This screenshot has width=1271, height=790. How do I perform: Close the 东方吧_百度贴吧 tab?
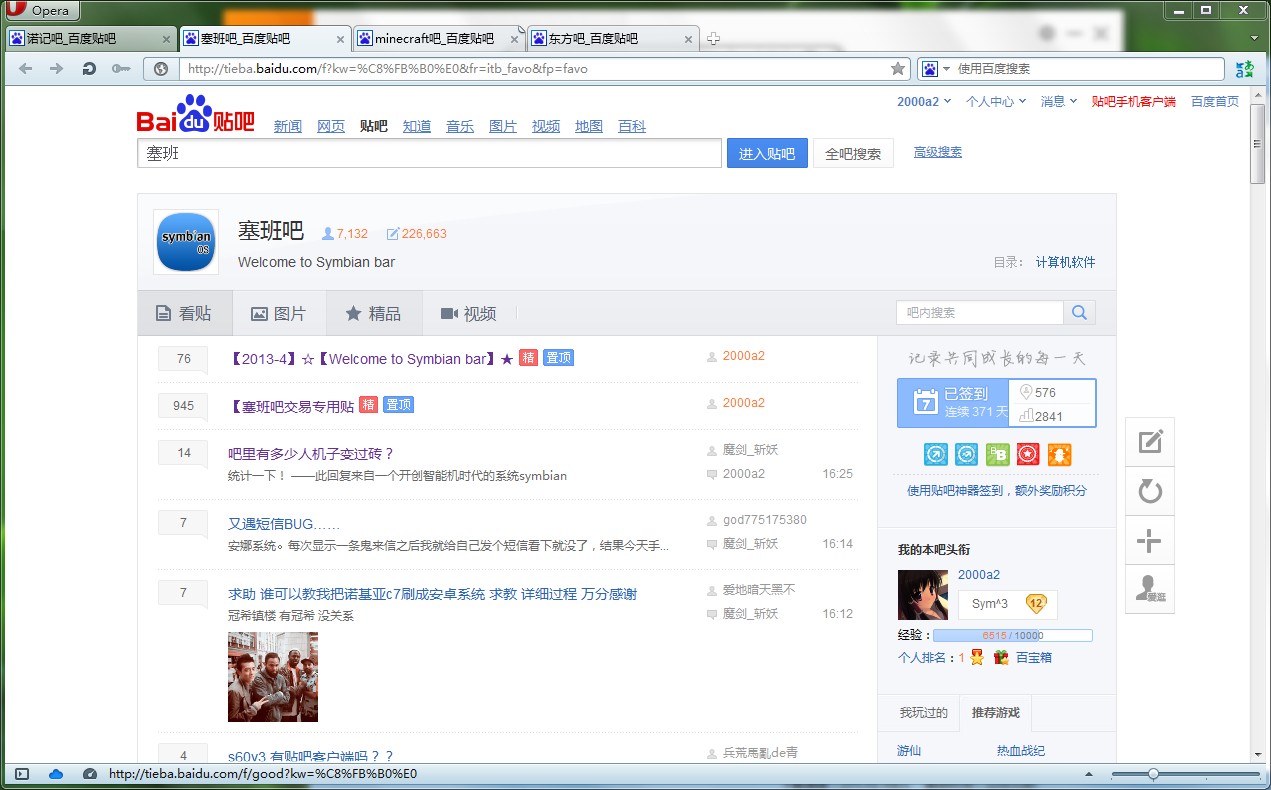(688, 39)
